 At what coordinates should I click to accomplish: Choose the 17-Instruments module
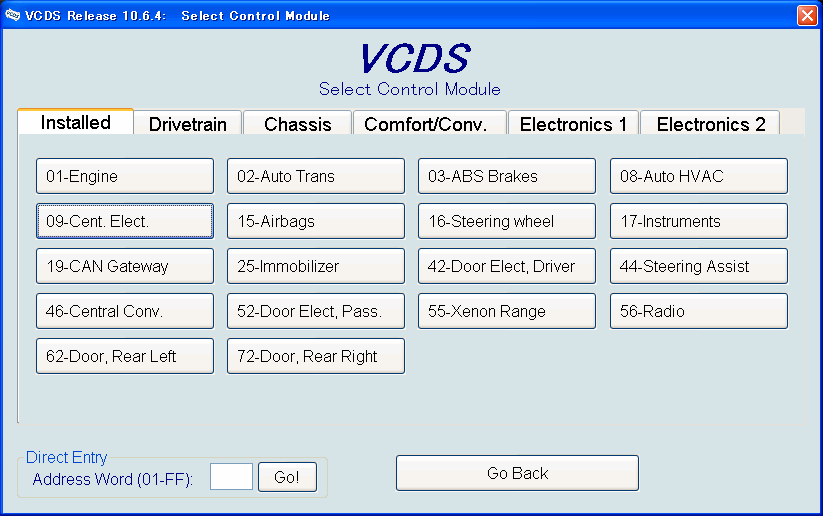pos(699,221)
